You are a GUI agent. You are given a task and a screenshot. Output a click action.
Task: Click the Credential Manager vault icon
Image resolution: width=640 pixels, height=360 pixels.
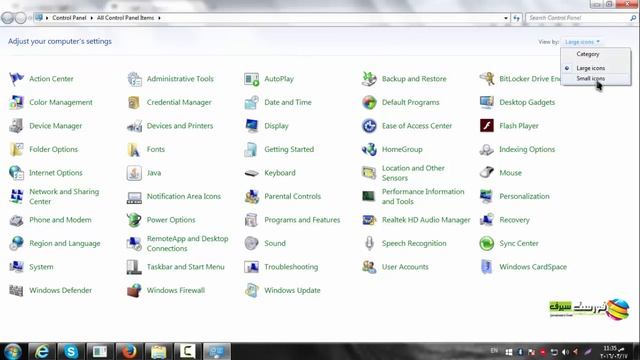point(134,102)
